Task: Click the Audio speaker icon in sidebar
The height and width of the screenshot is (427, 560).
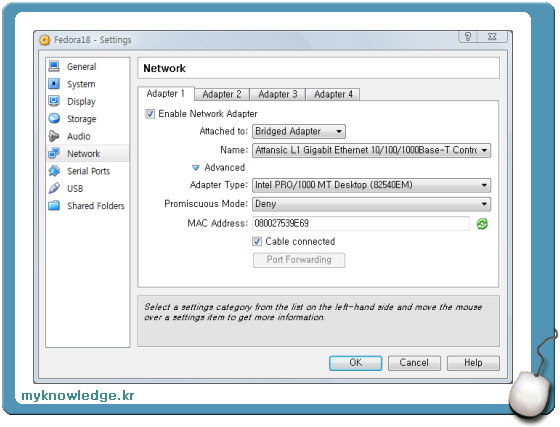Action: [54, 136]
